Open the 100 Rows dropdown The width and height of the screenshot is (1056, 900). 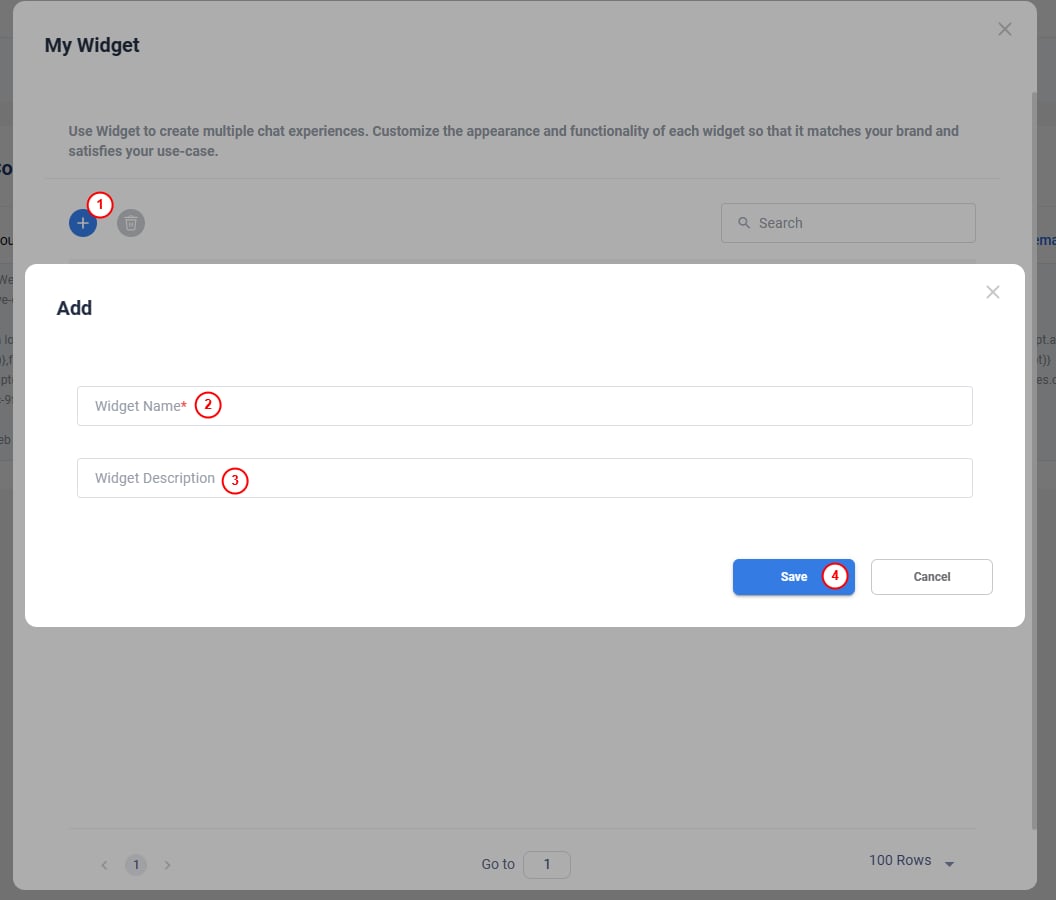pyautogui.click(x=911, y=861)
